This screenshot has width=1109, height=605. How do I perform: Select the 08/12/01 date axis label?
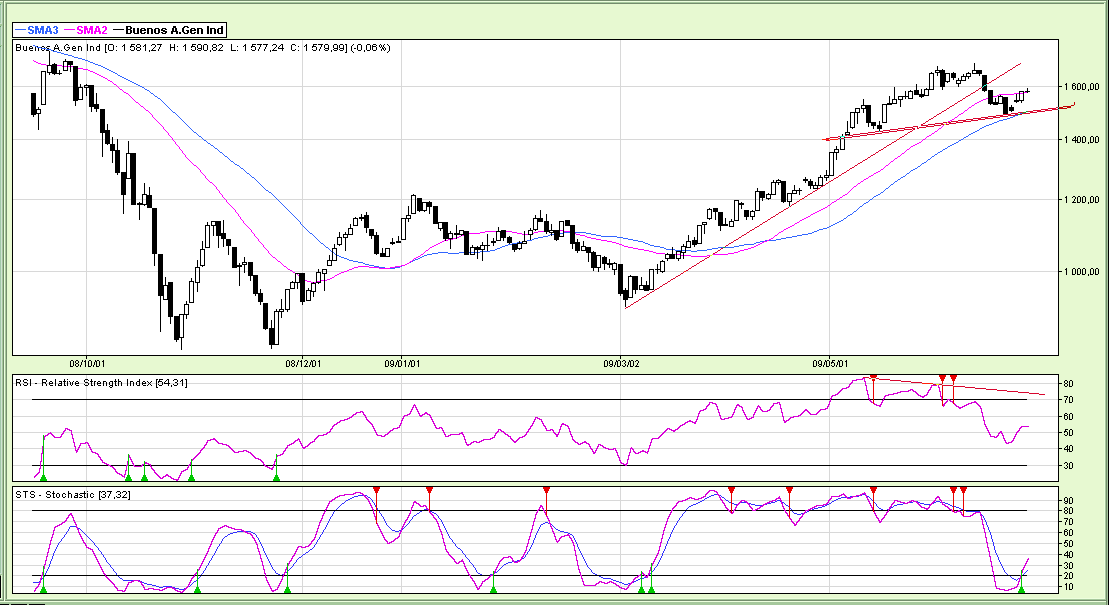pos(303,364)
